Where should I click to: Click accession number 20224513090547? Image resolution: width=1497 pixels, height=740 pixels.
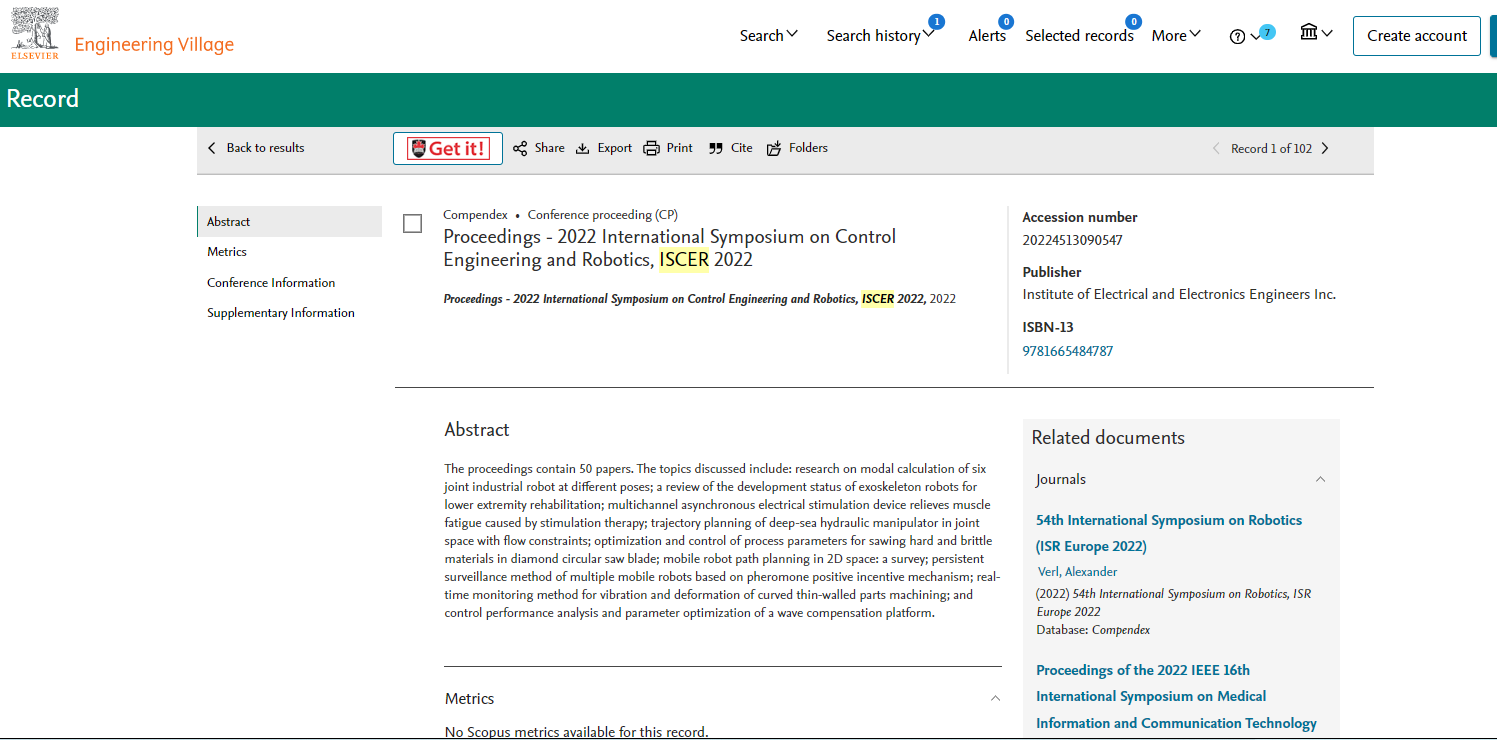(x=1072, y=240)
